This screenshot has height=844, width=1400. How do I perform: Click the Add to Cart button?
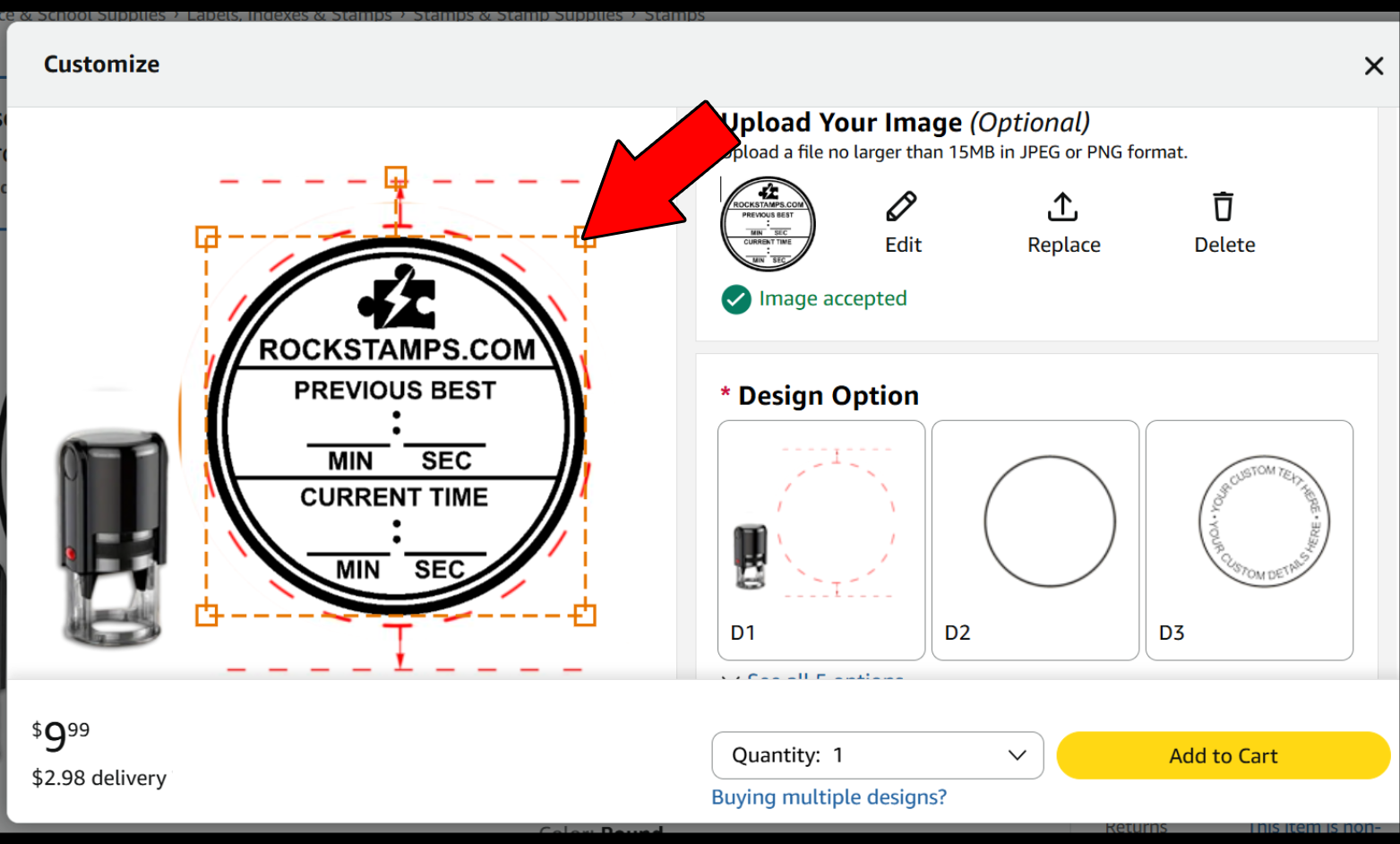(1224, 755)
